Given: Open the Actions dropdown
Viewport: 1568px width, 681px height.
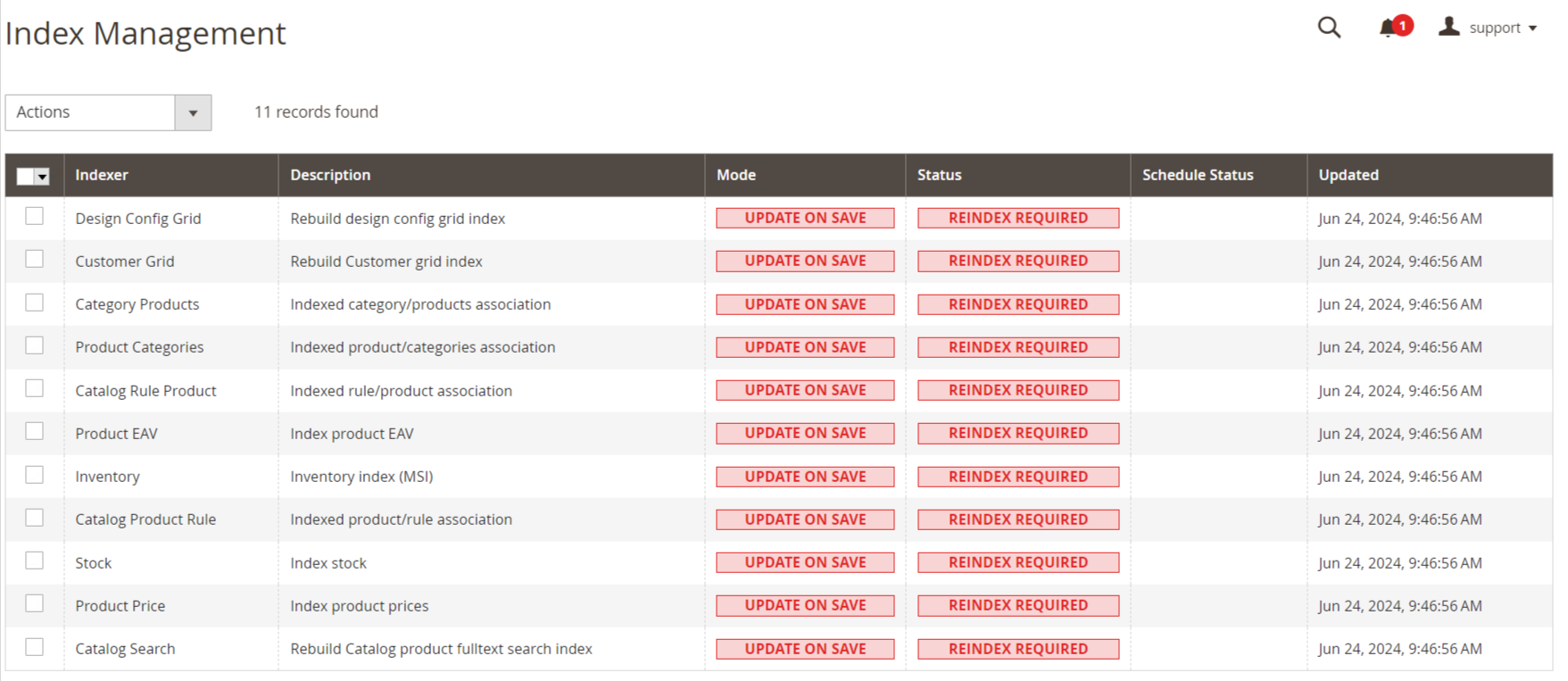Looking at the screenshot, I should tap(108, 112).
